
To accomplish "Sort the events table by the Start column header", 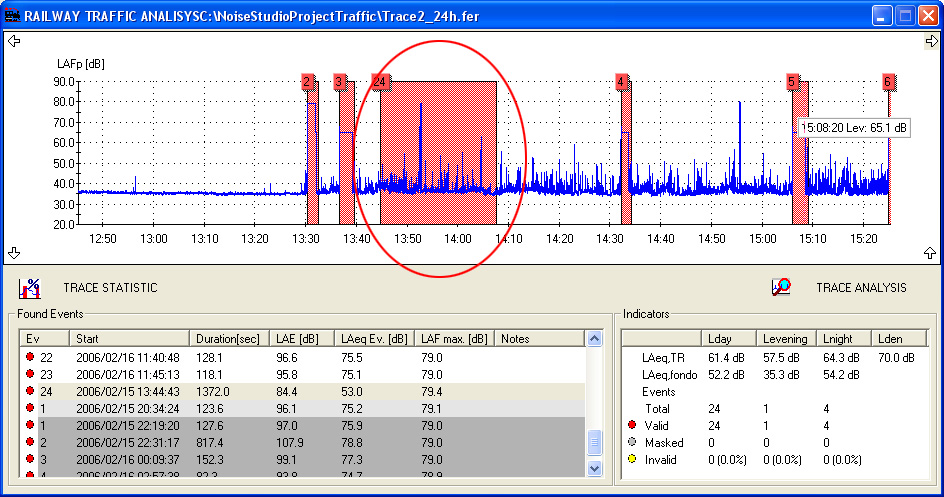I will point(129,339).
